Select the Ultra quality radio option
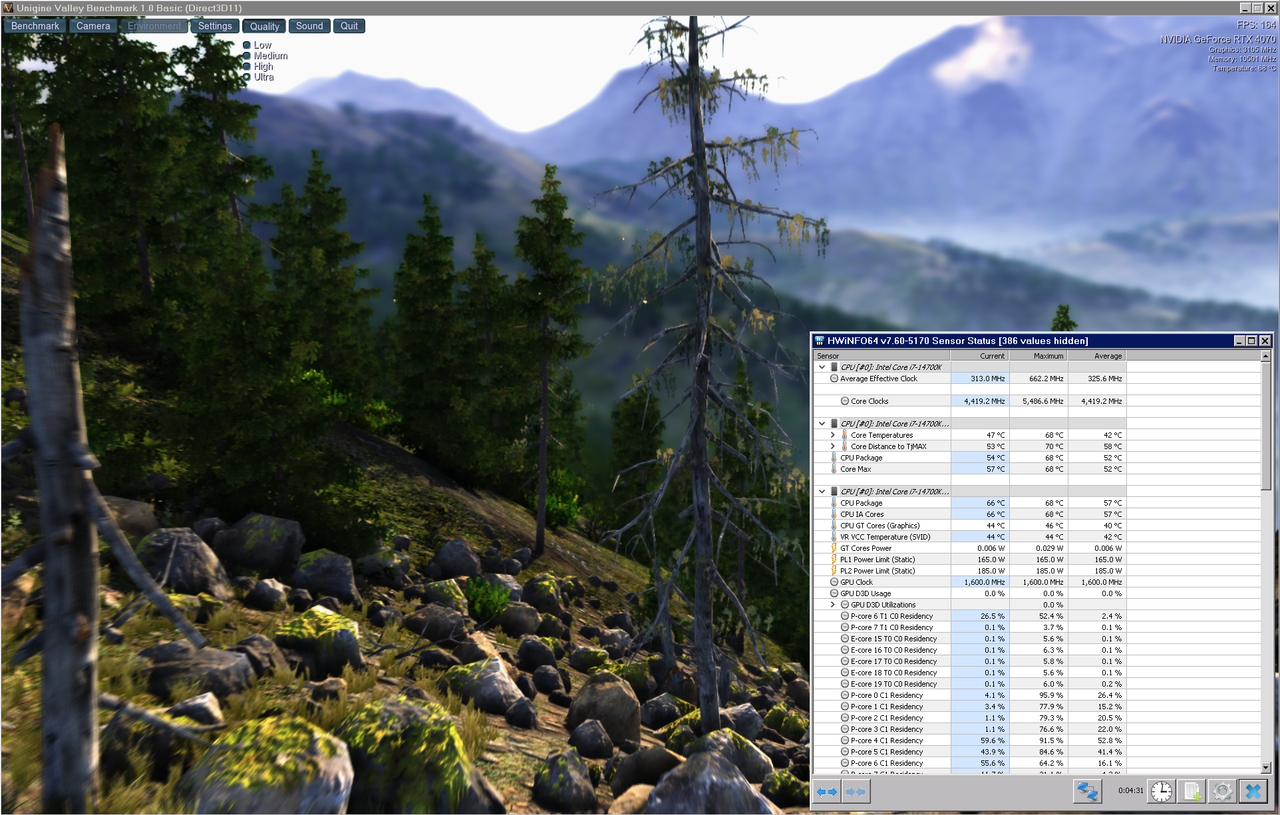This screenshot has height=815, width=1280. [247, 77]
